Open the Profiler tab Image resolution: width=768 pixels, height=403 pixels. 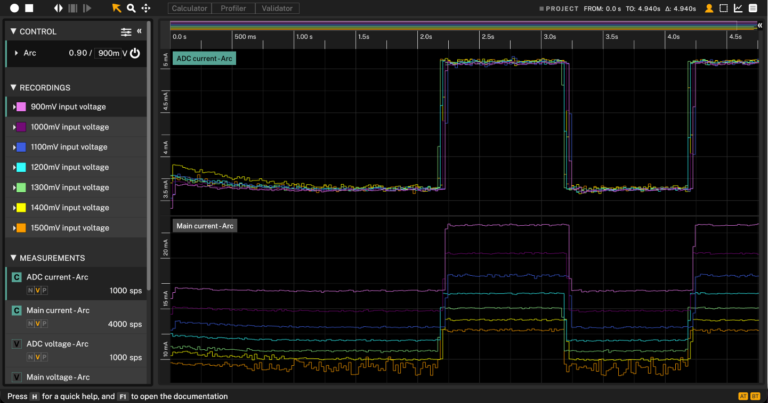[x=233, y=8]
